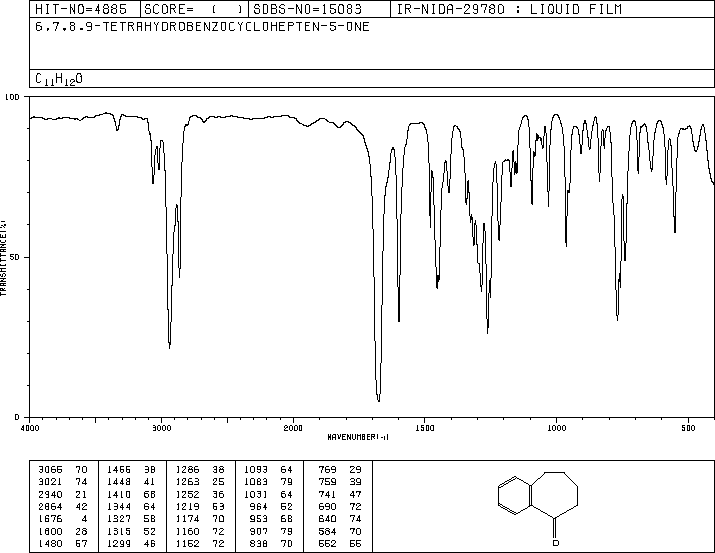Click the SDBS-NO=15083 header cell

click(x=319, y=9)
